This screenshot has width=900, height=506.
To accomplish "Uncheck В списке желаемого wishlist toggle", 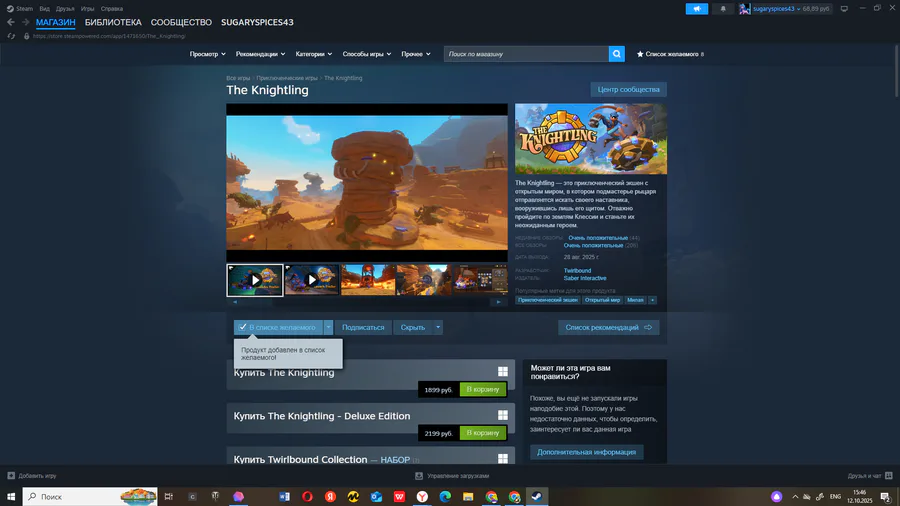I will (278, 328).
